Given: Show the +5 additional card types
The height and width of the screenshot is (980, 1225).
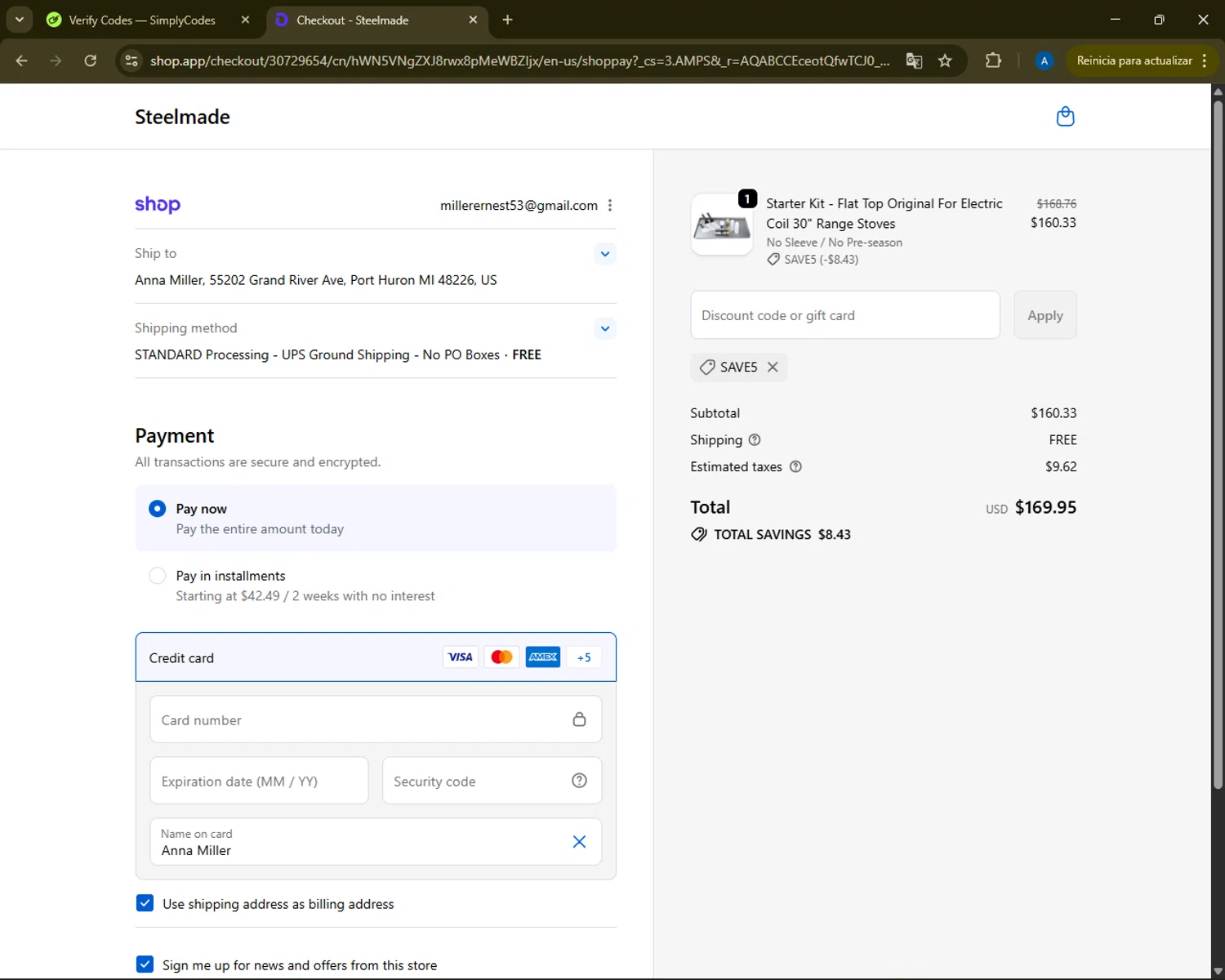Looking at the screenshot, I should (x=584, y=657).
